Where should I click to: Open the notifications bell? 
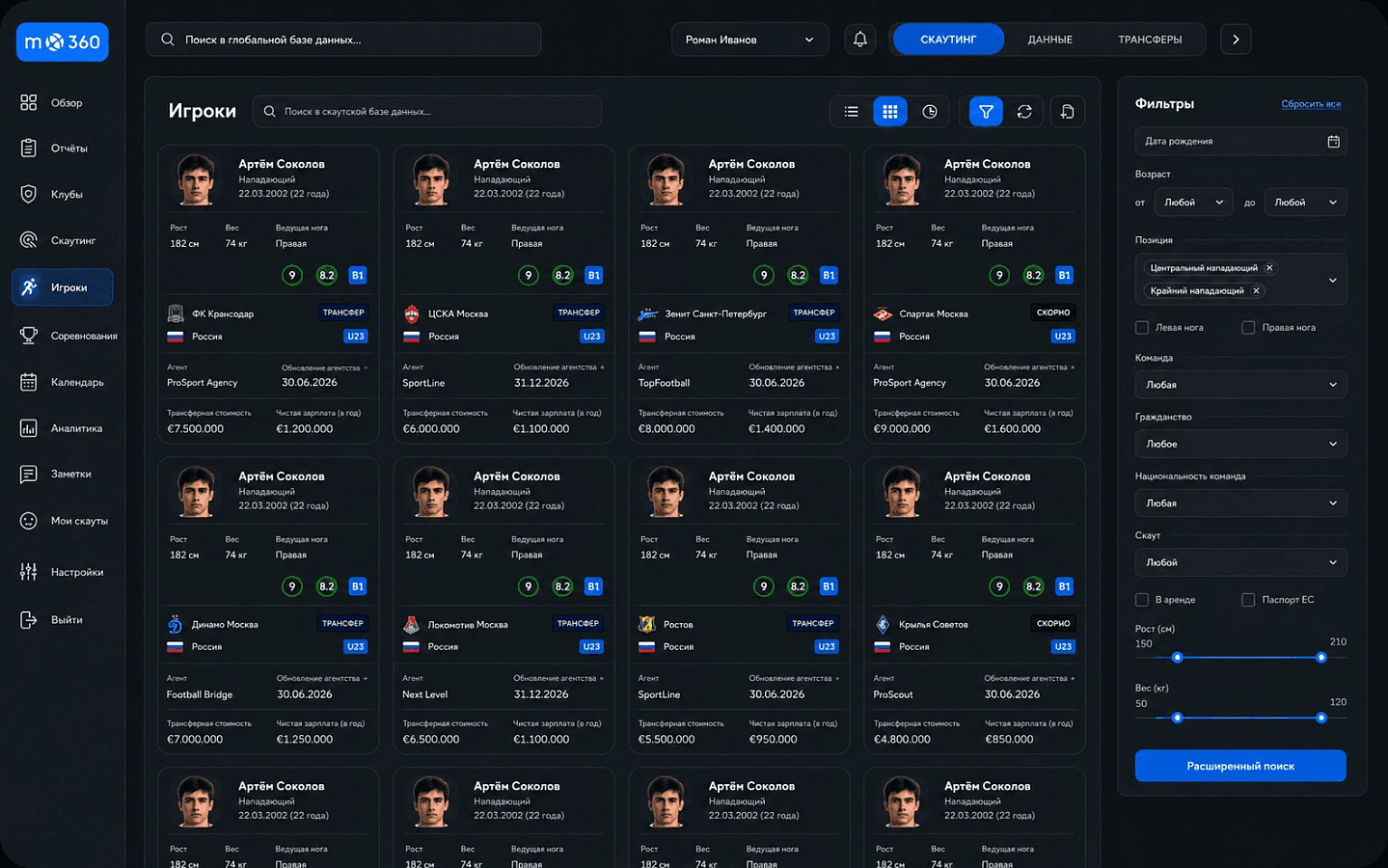pyautogui.click(x=860, y=40)
